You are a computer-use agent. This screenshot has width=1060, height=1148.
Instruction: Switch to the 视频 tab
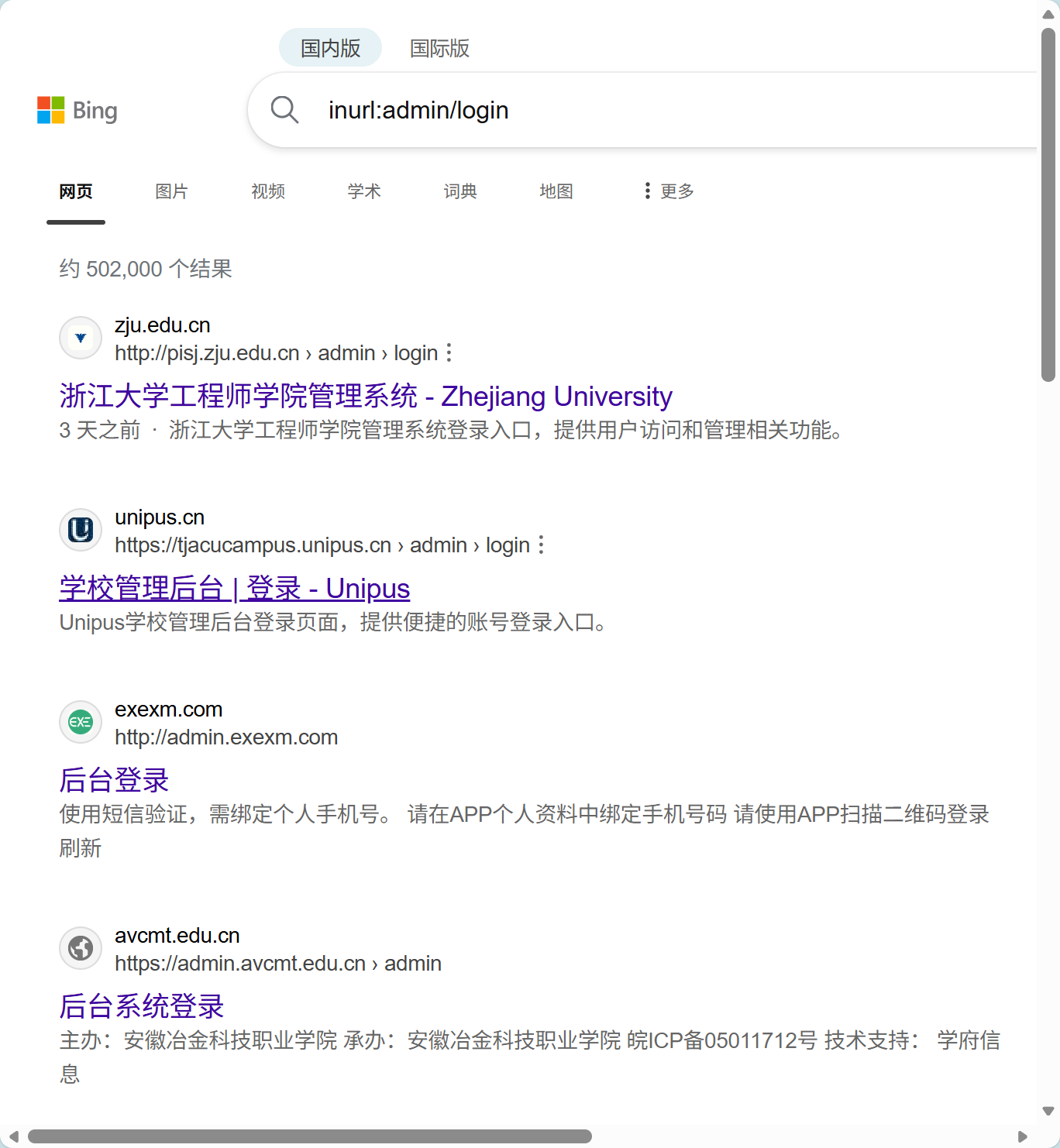268,191
